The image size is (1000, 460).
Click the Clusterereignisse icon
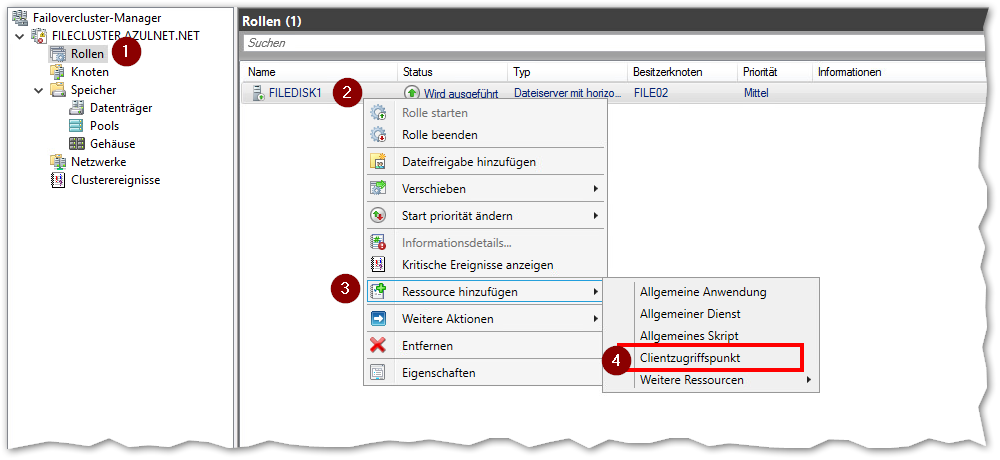[x=58, y=180]
